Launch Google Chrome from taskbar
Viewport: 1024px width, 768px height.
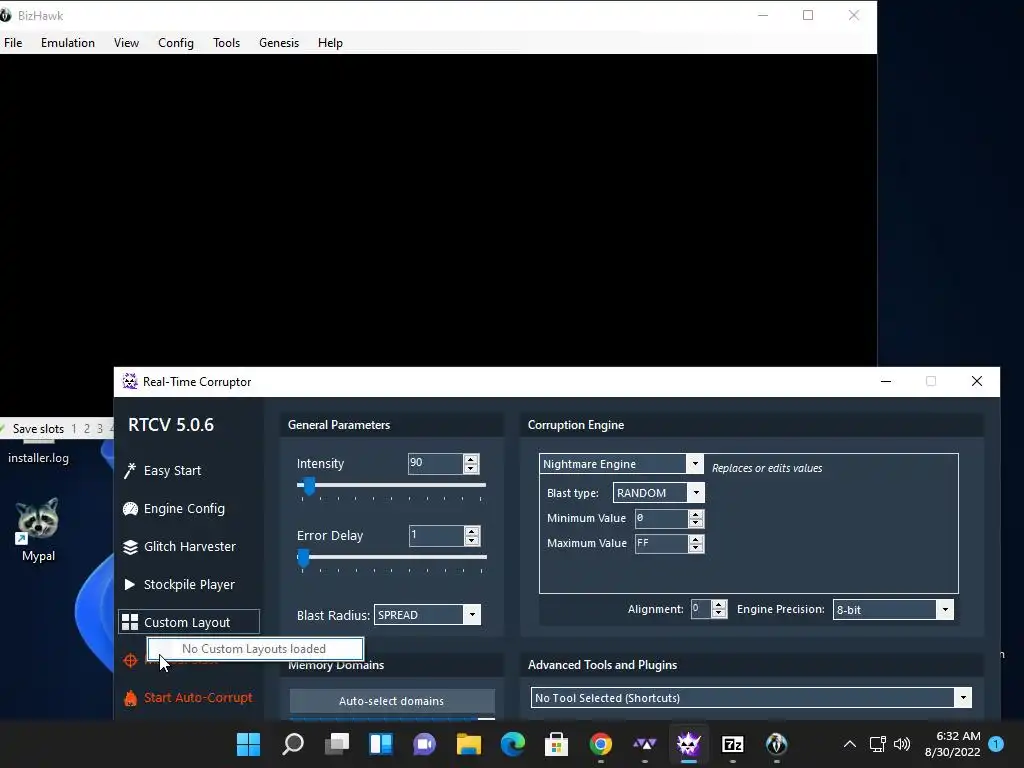(601, 744)
